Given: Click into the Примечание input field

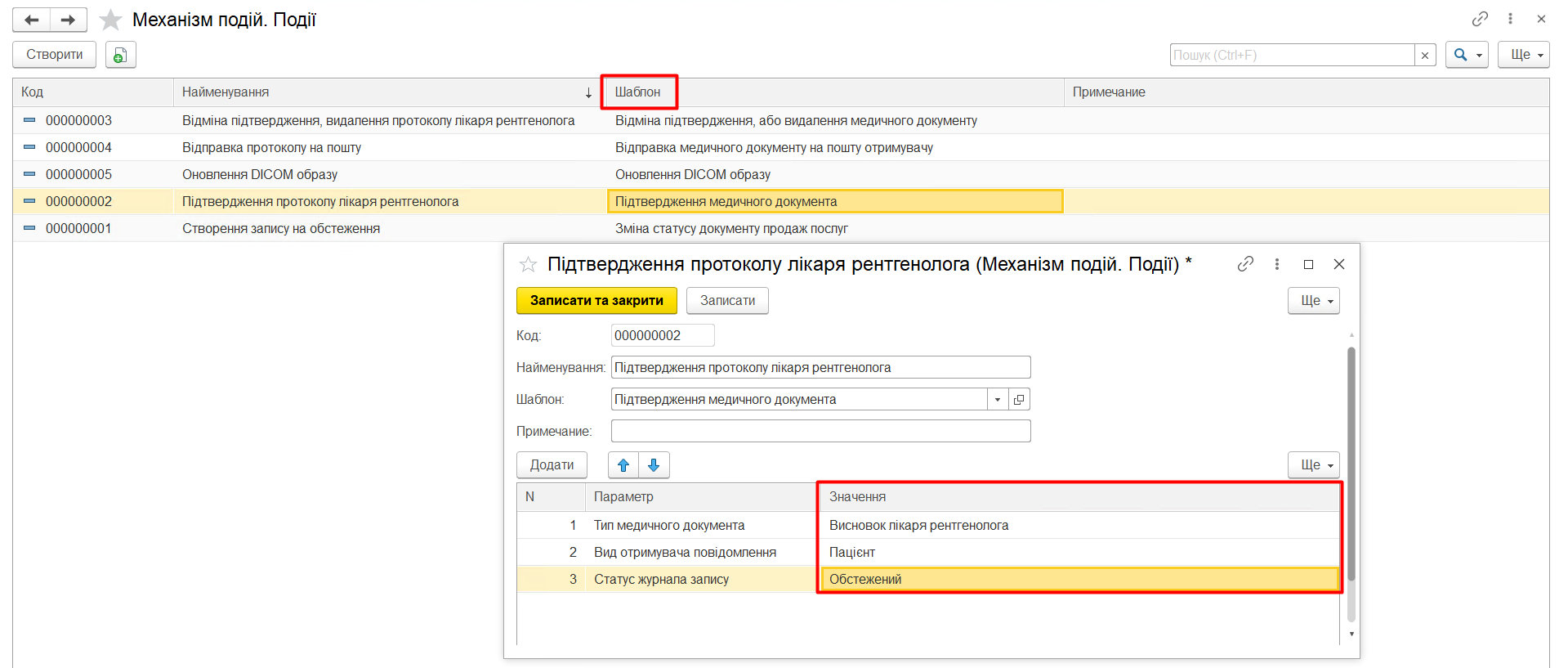Looking at the screenshot, I should tap(820, 431).
